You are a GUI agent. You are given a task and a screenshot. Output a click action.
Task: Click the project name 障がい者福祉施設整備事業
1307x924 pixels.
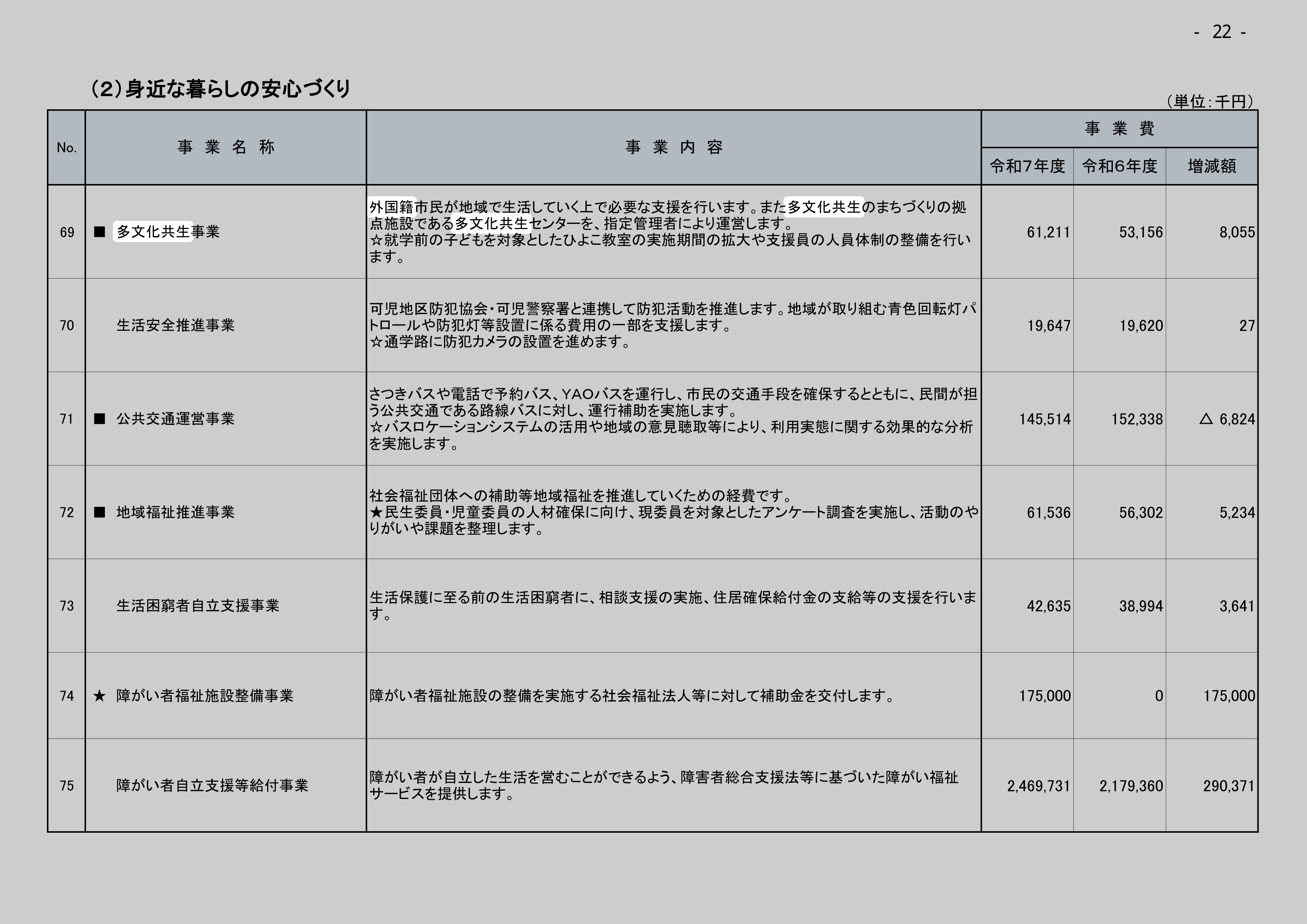pyautogui.click(x=205, y=695)
